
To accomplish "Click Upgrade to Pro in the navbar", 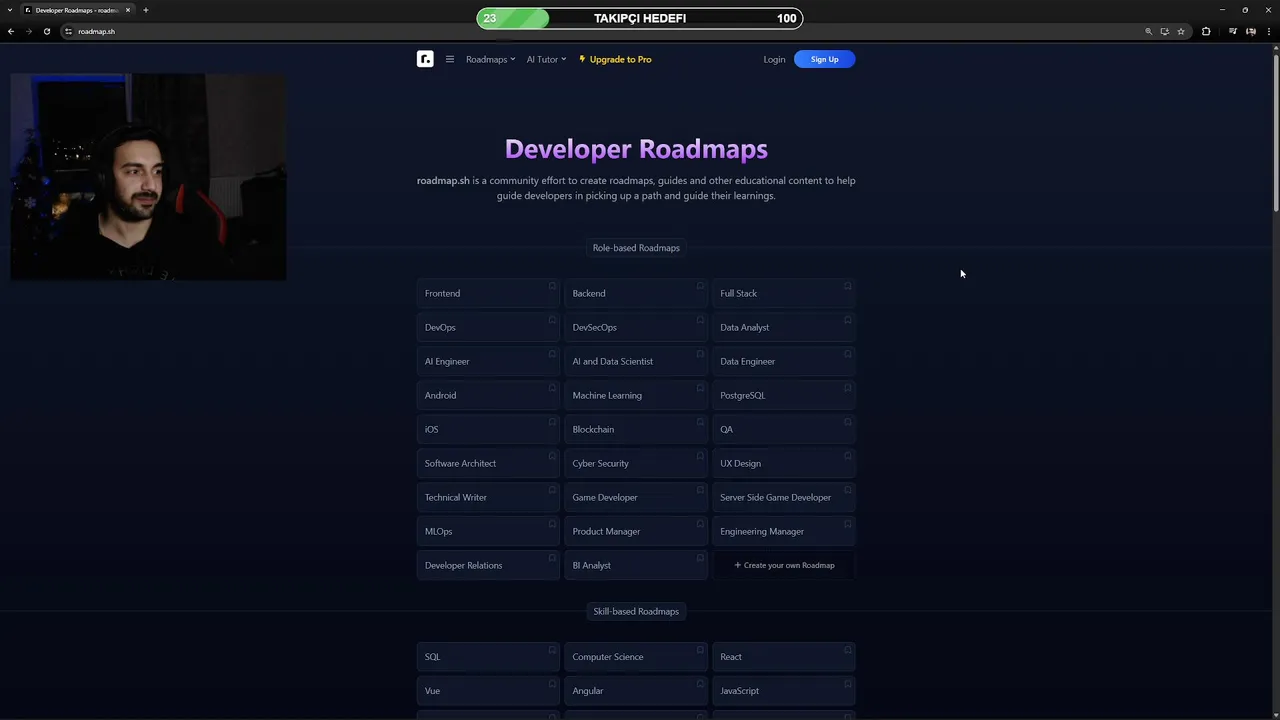I will (615, 59).
